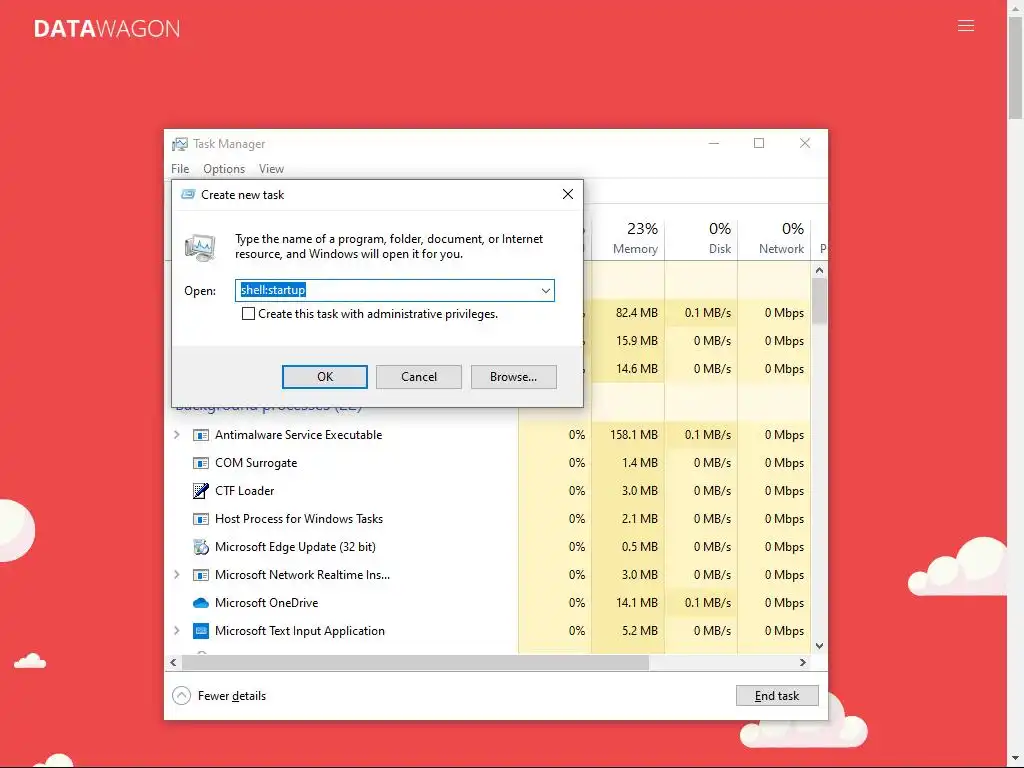Close the Task Manager window
The image size is (1024, 768).
(805, 143)
